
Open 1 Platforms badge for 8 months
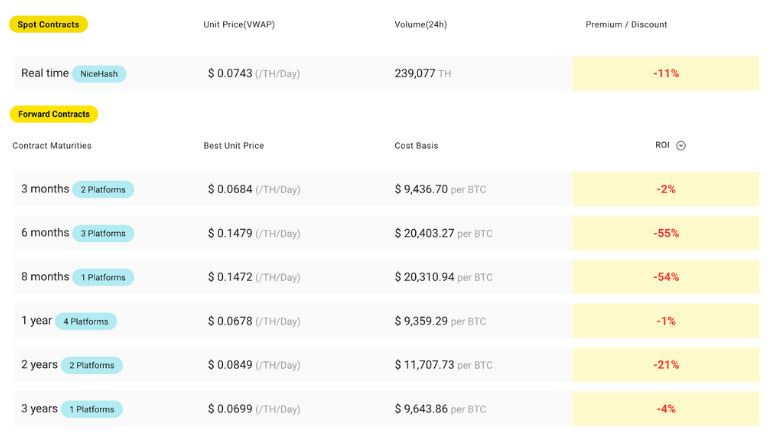coord(103,278)
